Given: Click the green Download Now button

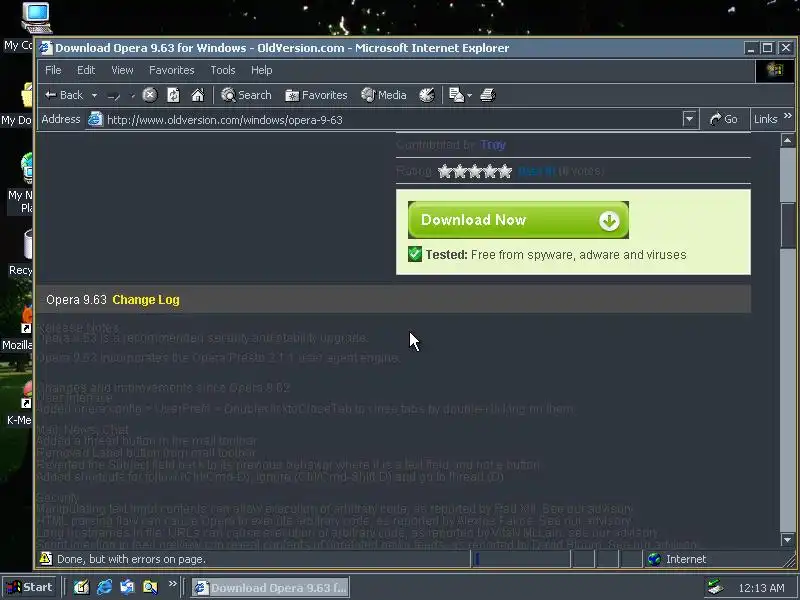Looking at the screenshot, I should [x=518, y=220].
